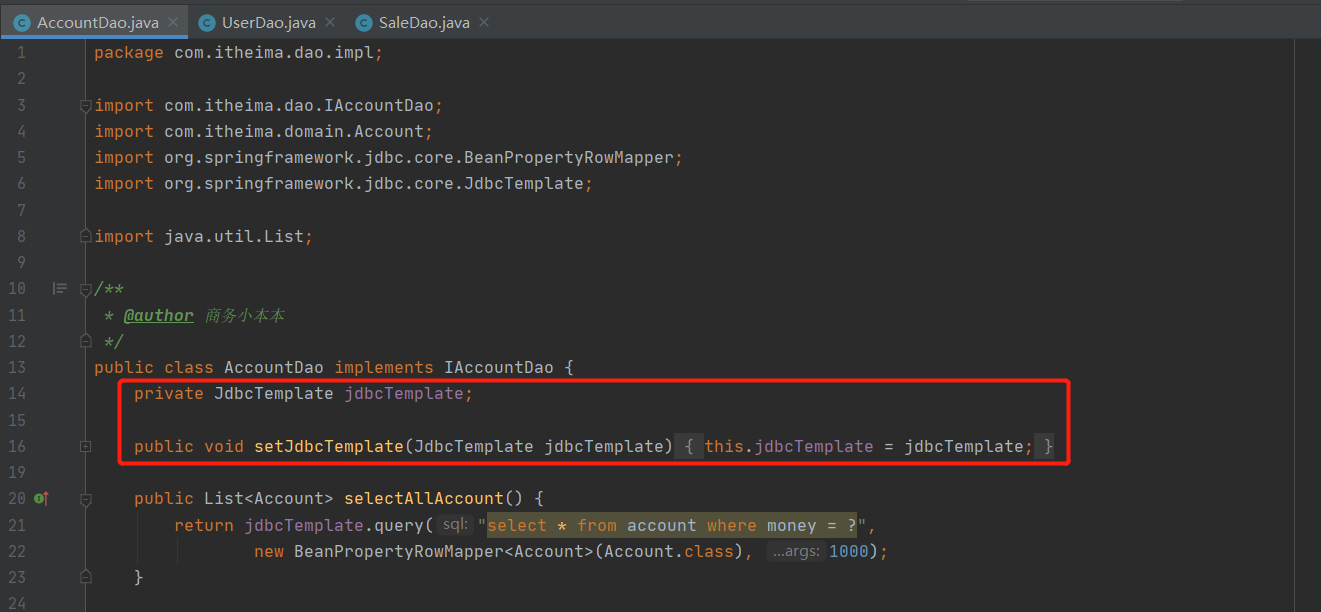Viewport: 1321px width, 612px height.
Task: Click the 'sql:' parameter hint on line 21
Action: point(455,525)
